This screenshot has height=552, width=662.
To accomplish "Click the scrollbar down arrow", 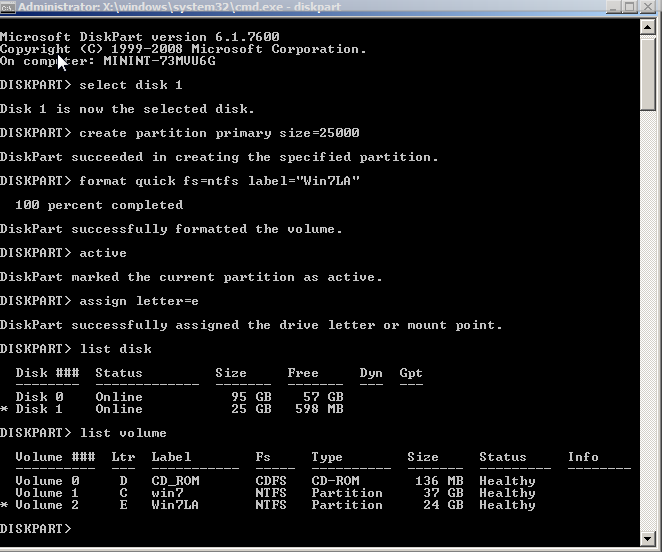I will pos(650,541).
